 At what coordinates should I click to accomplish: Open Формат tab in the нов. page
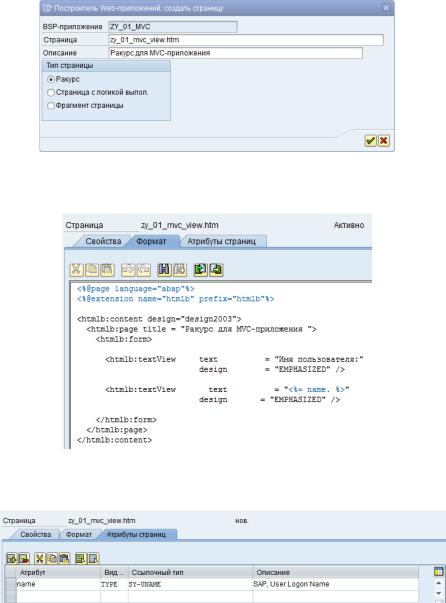[79, 535]
